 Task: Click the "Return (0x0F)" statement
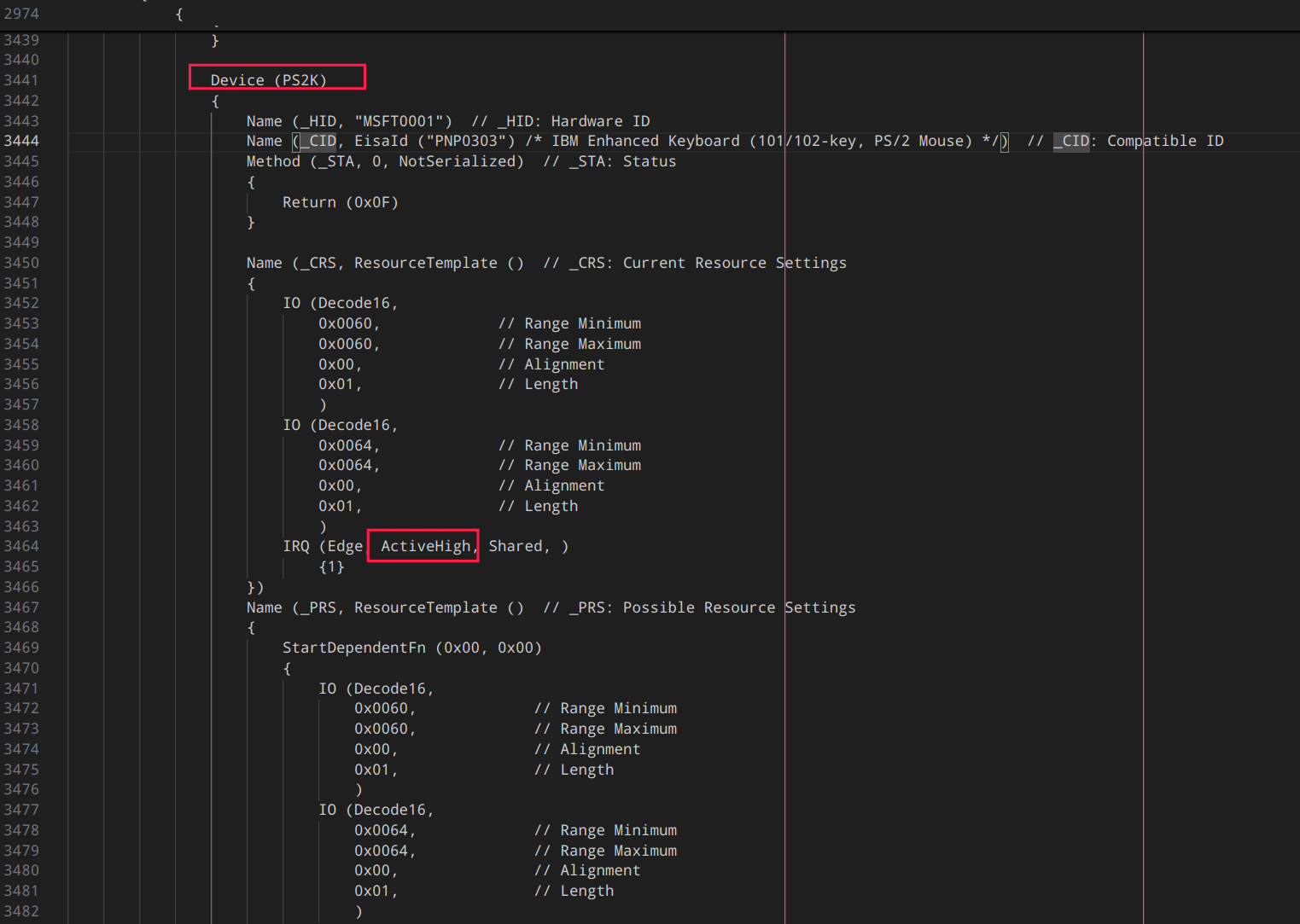(x=341, y=202)
